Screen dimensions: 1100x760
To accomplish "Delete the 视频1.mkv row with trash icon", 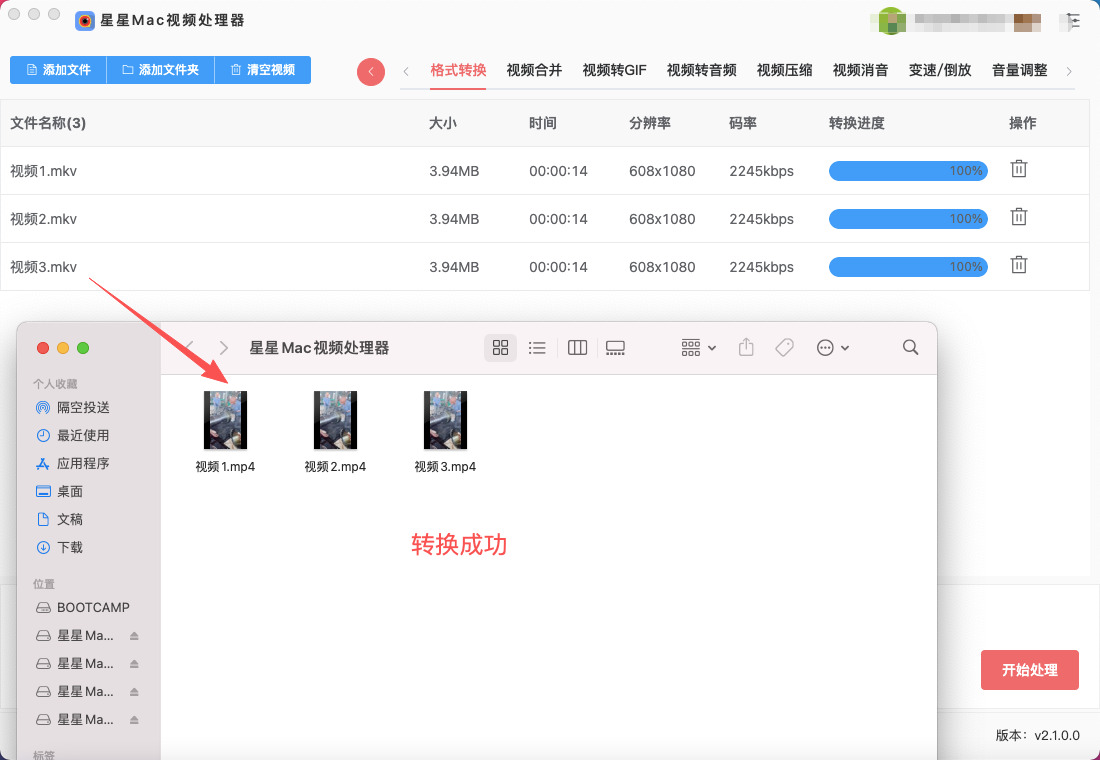I will [1018, 169].
